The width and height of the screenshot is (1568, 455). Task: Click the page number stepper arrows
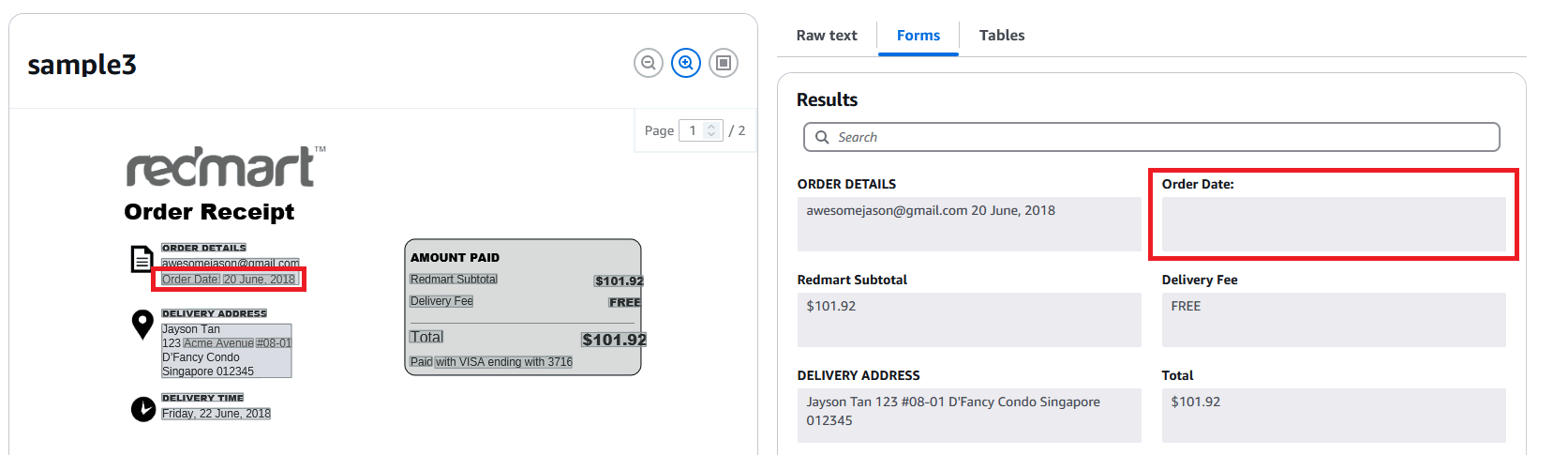coord(711,130)
